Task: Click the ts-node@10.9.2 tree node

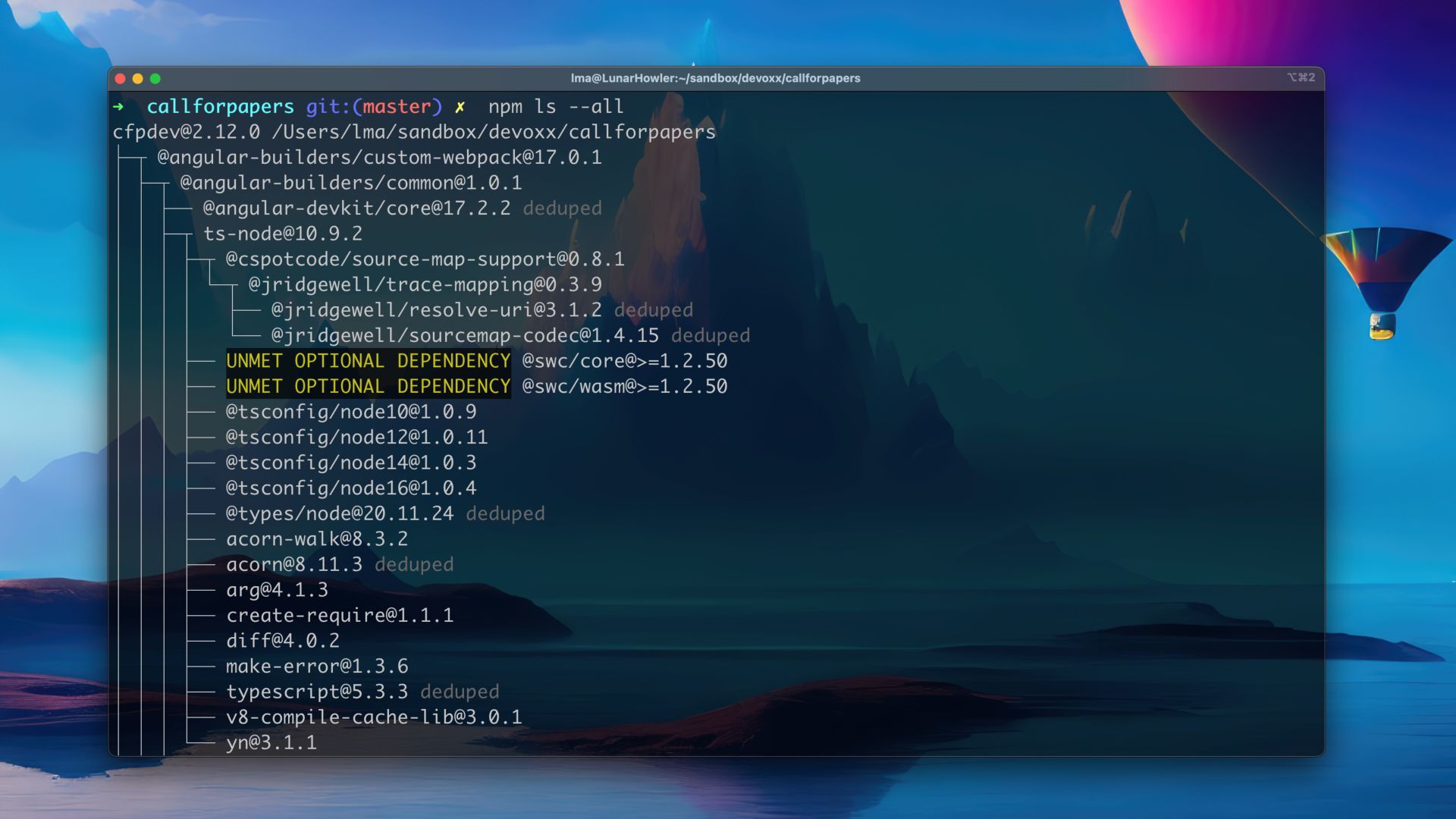Action: click(283, 234)
